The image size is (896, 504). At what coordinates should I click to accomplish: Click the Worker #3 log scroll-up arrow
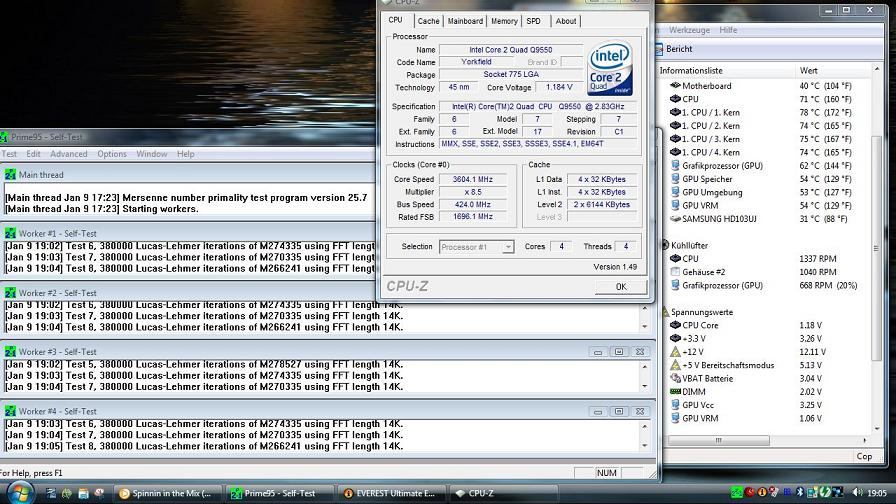coord(645,367)
